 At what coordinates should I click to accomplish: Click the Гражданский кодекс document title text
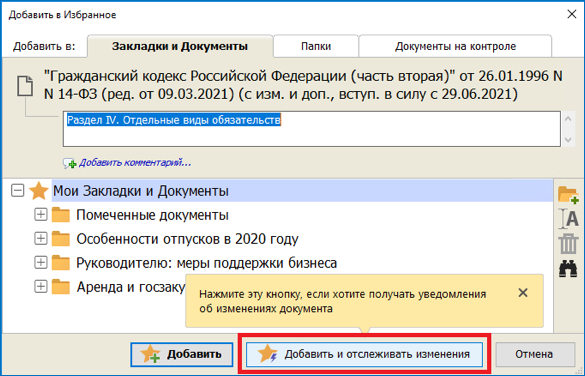(x=303, y=85)
